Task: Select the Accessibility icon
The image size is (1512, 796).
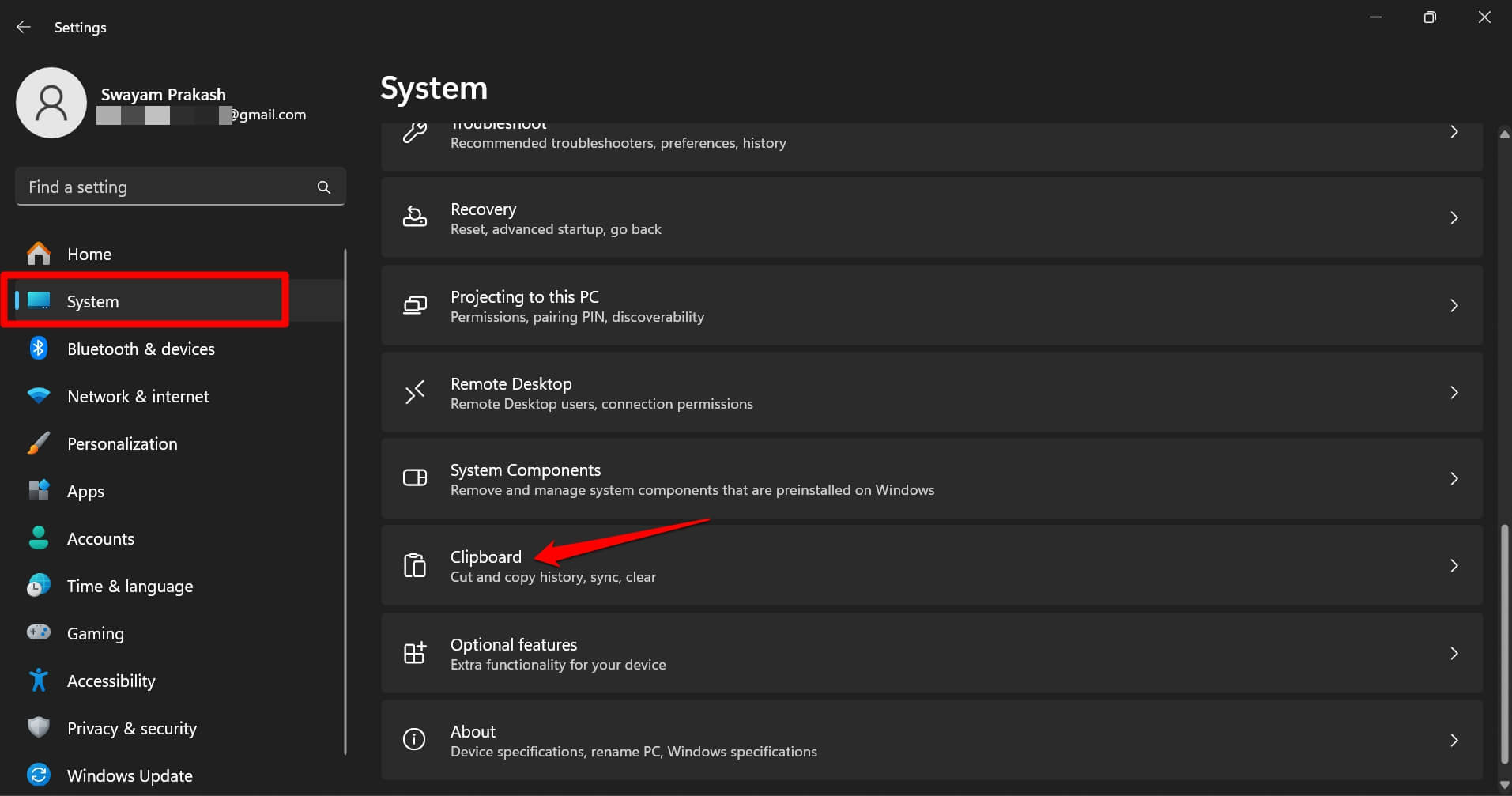Action: (x=38, y=680)
